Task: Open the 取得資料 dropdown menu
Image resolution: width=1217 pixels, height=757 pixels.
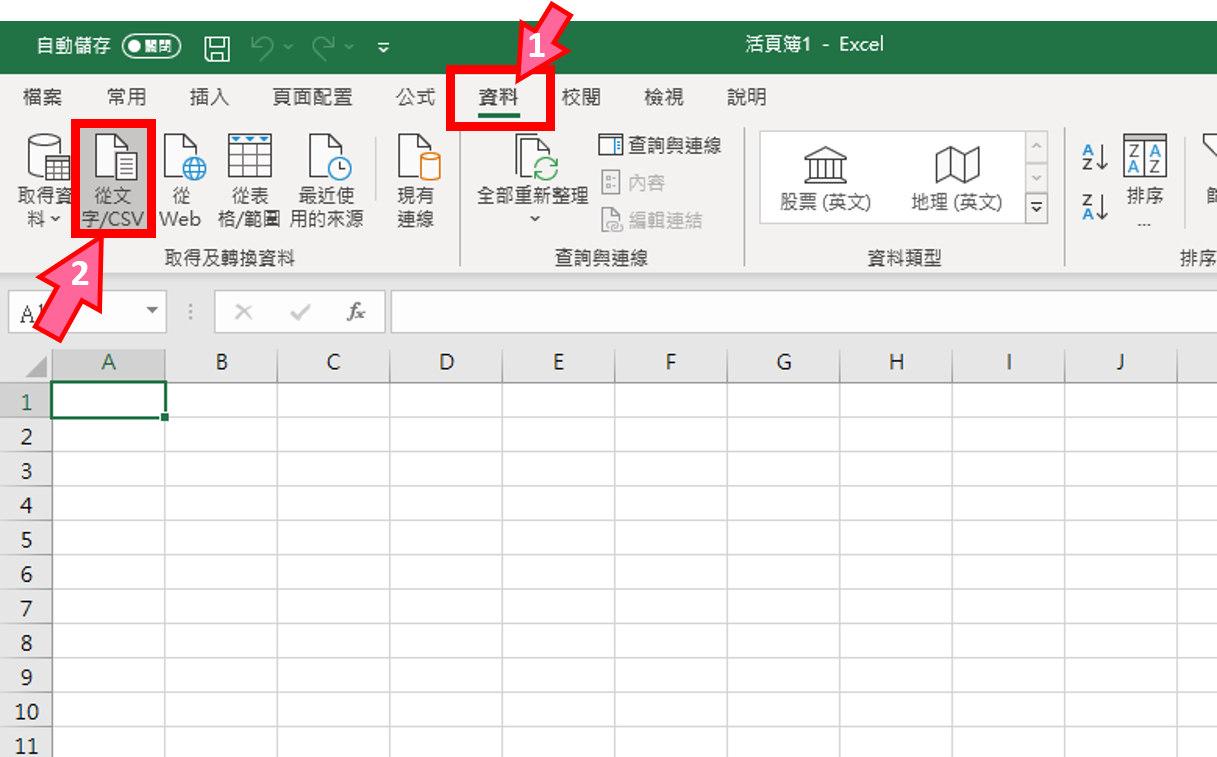Action: (45, 180)
